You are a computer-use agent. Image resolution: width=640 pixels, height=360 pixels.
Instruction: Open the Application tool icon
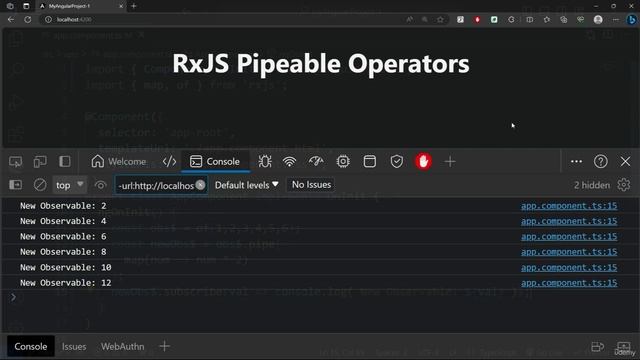coord(370,162)
